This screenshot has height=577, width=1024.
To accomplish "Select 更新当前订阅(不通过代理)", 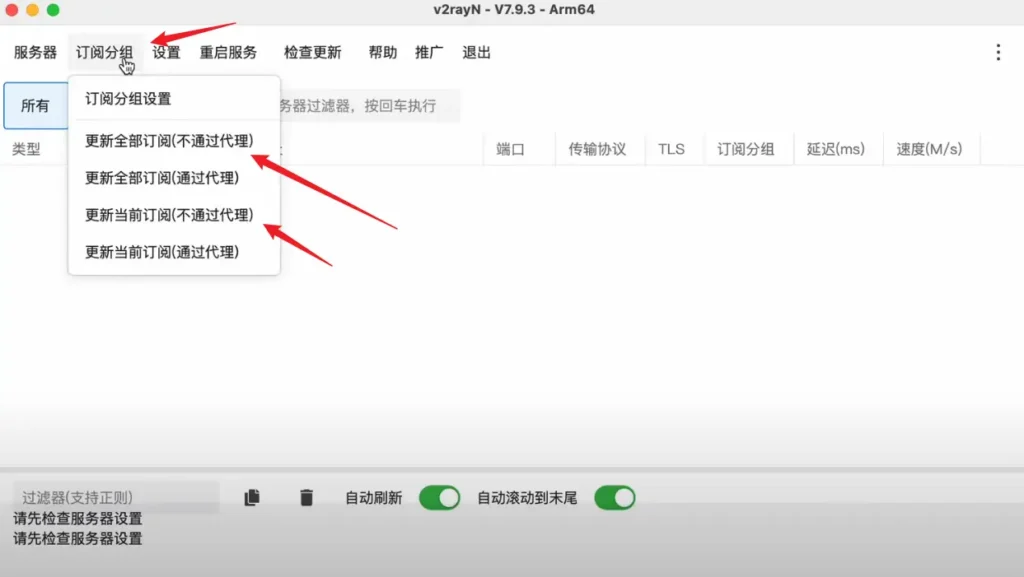I will [x=168, y=215].
